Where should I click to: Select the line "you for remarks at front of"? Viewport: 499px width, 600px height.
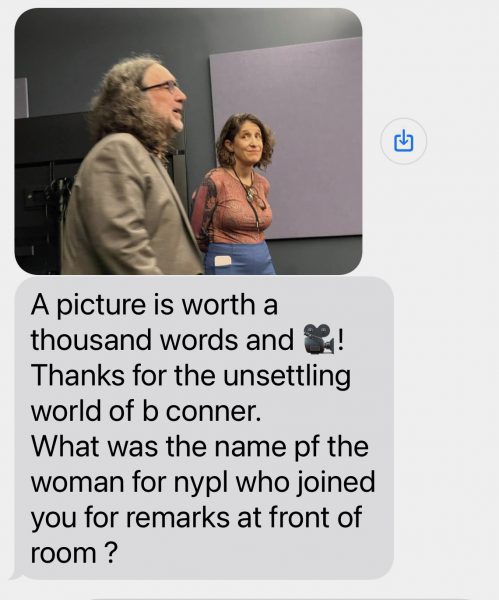pos(196,518)
